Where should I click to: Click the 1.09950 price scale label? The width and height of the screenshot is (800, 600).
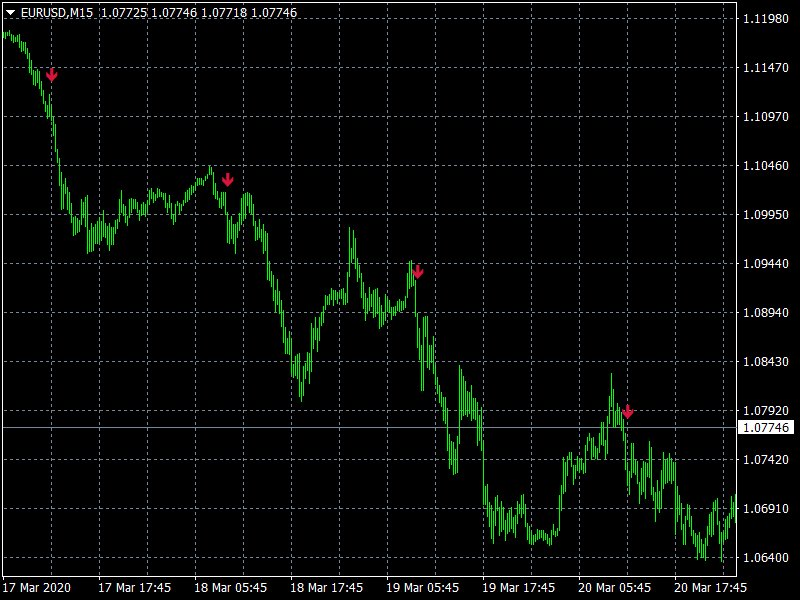pyautogui.click(x=766, y=215)
